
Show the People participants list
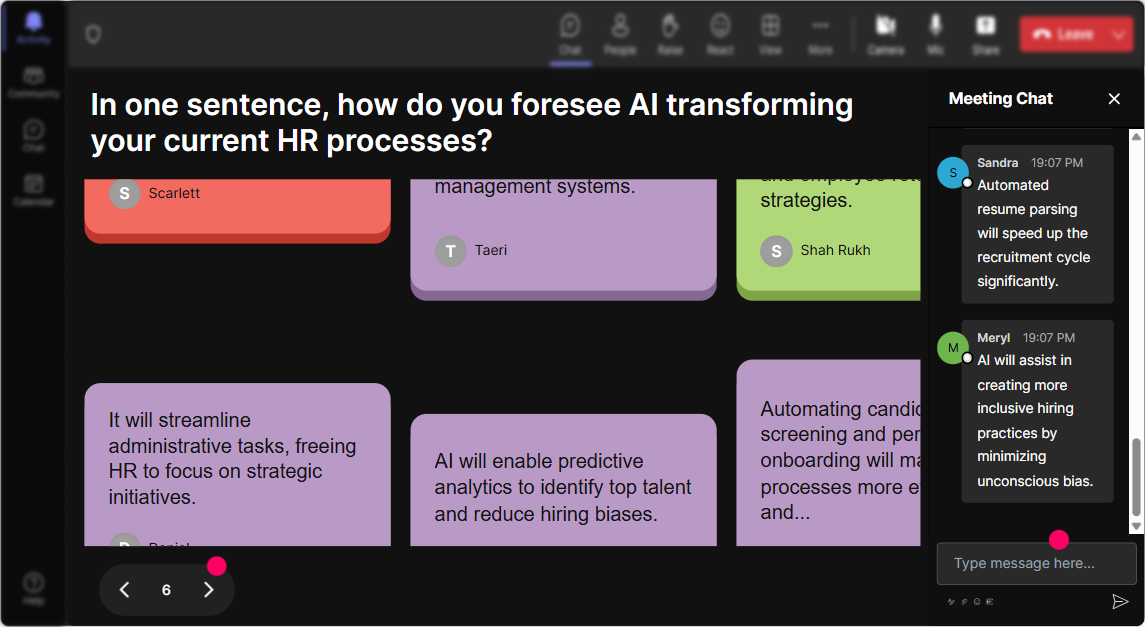tap(620, 34)
